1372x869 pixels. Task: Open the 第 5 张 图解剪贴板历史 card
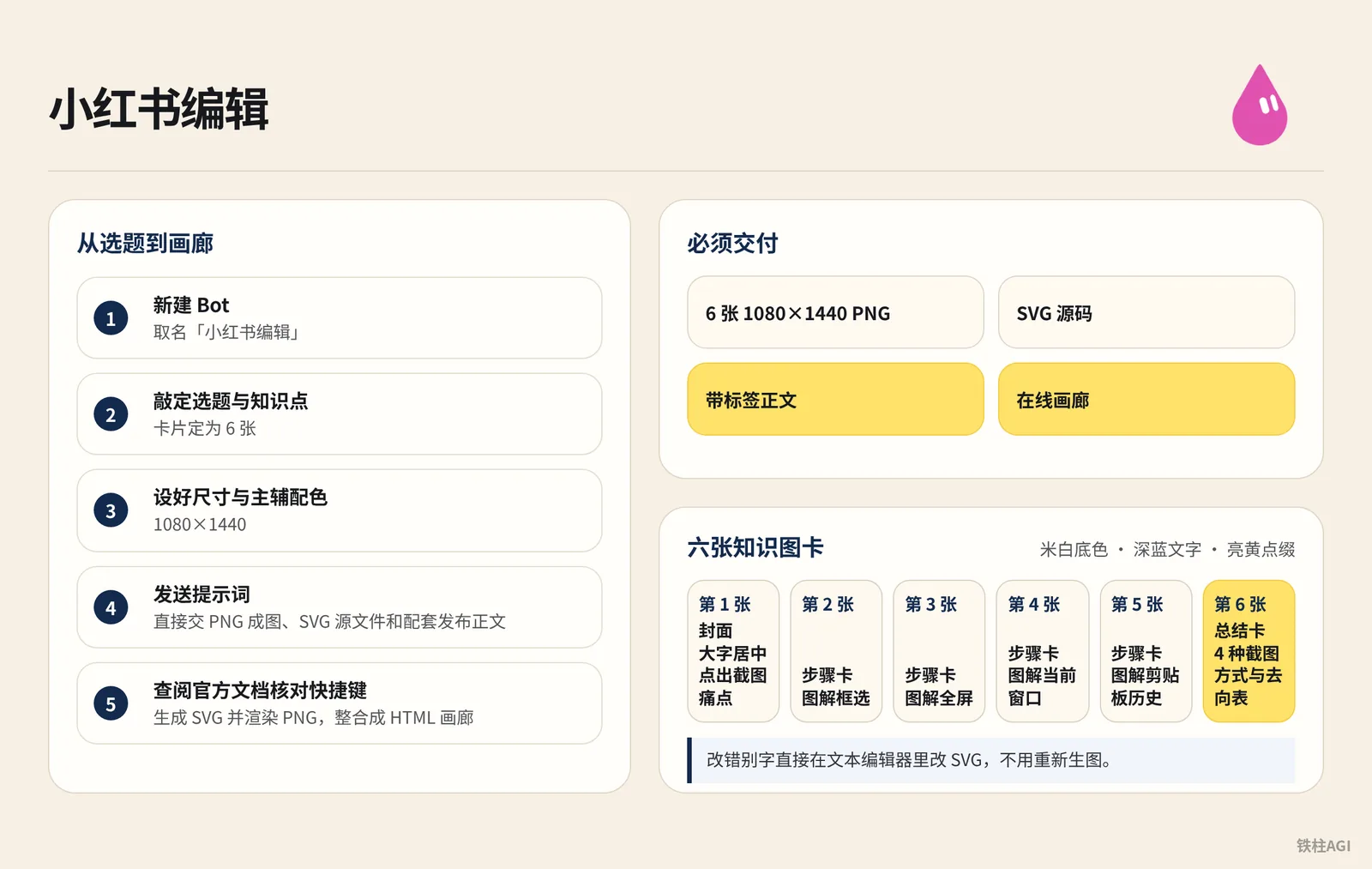[1146, 651]
